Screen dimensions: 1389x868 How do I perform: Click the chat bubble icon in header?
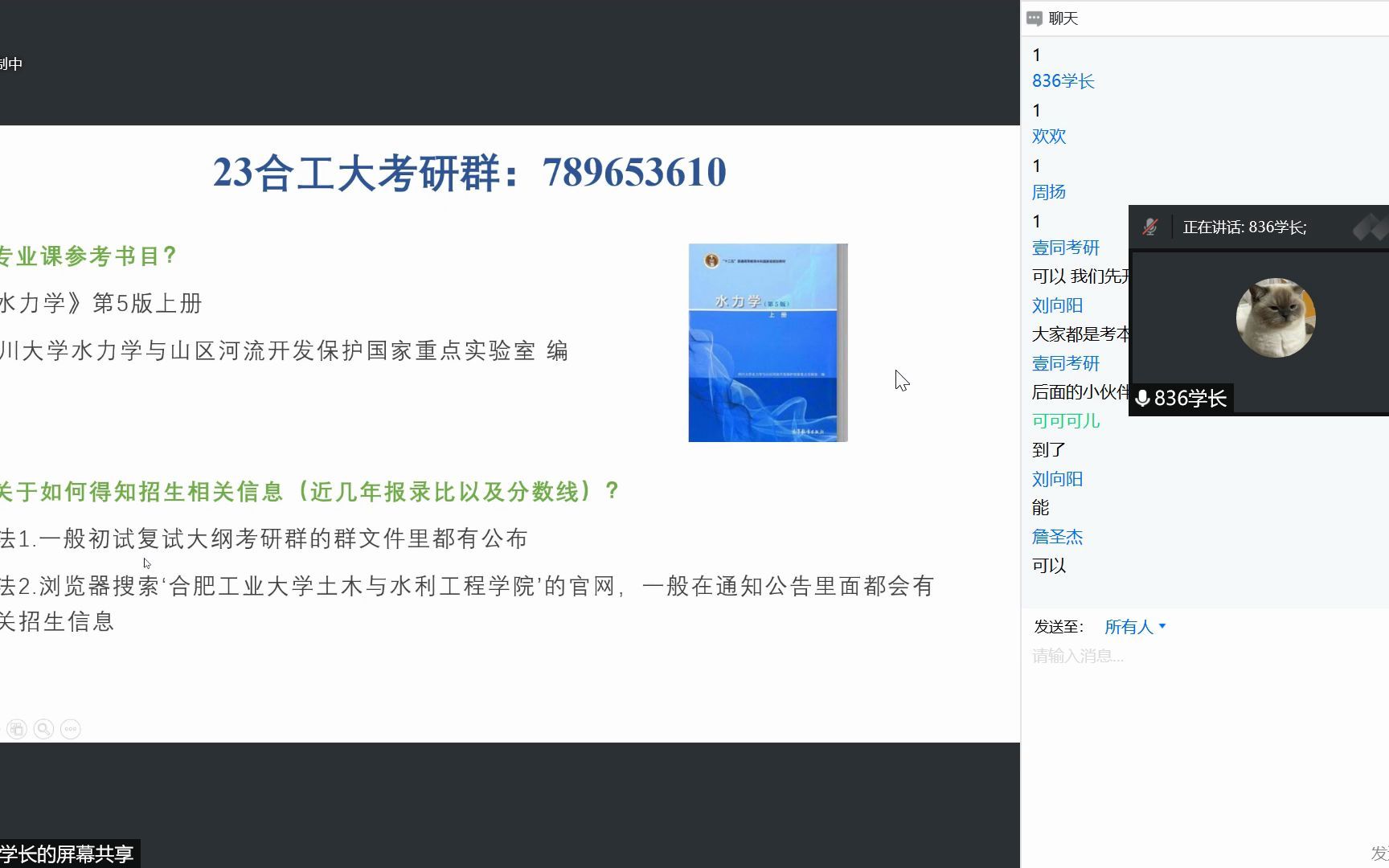tap(1035, 18)
